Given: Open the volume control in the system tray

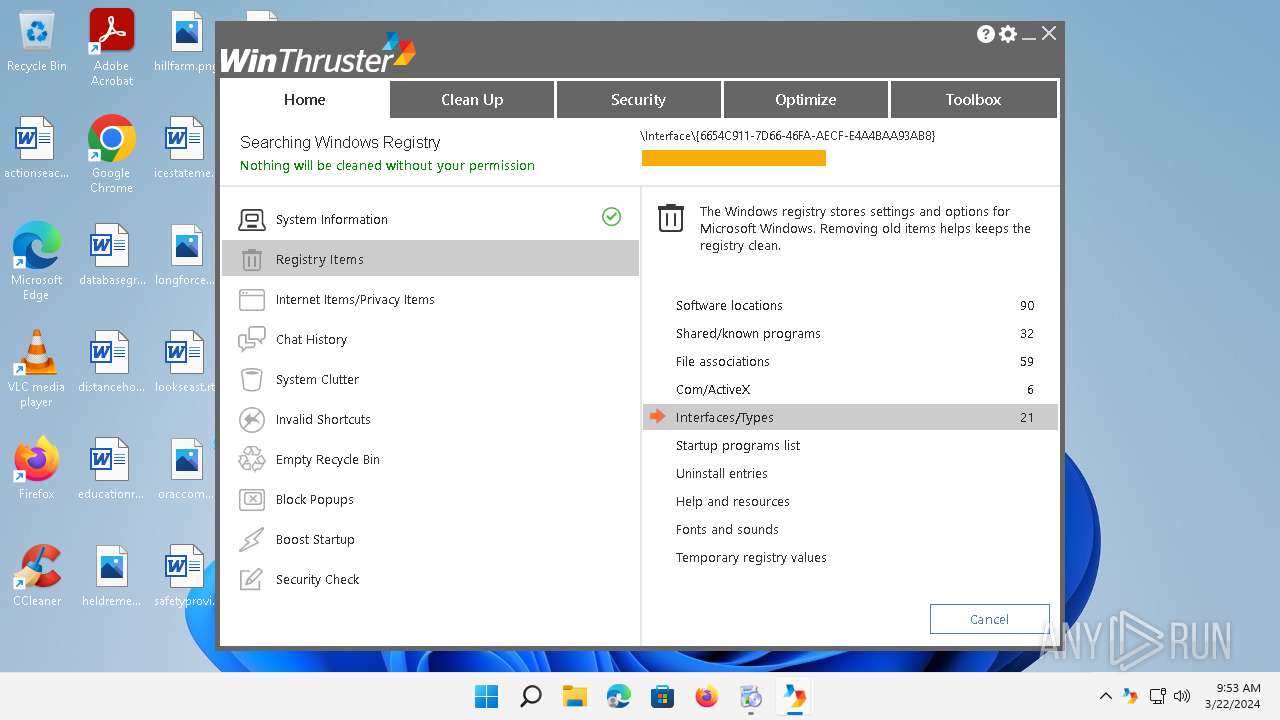Looking at the screenshot, I should (1182, 696).
